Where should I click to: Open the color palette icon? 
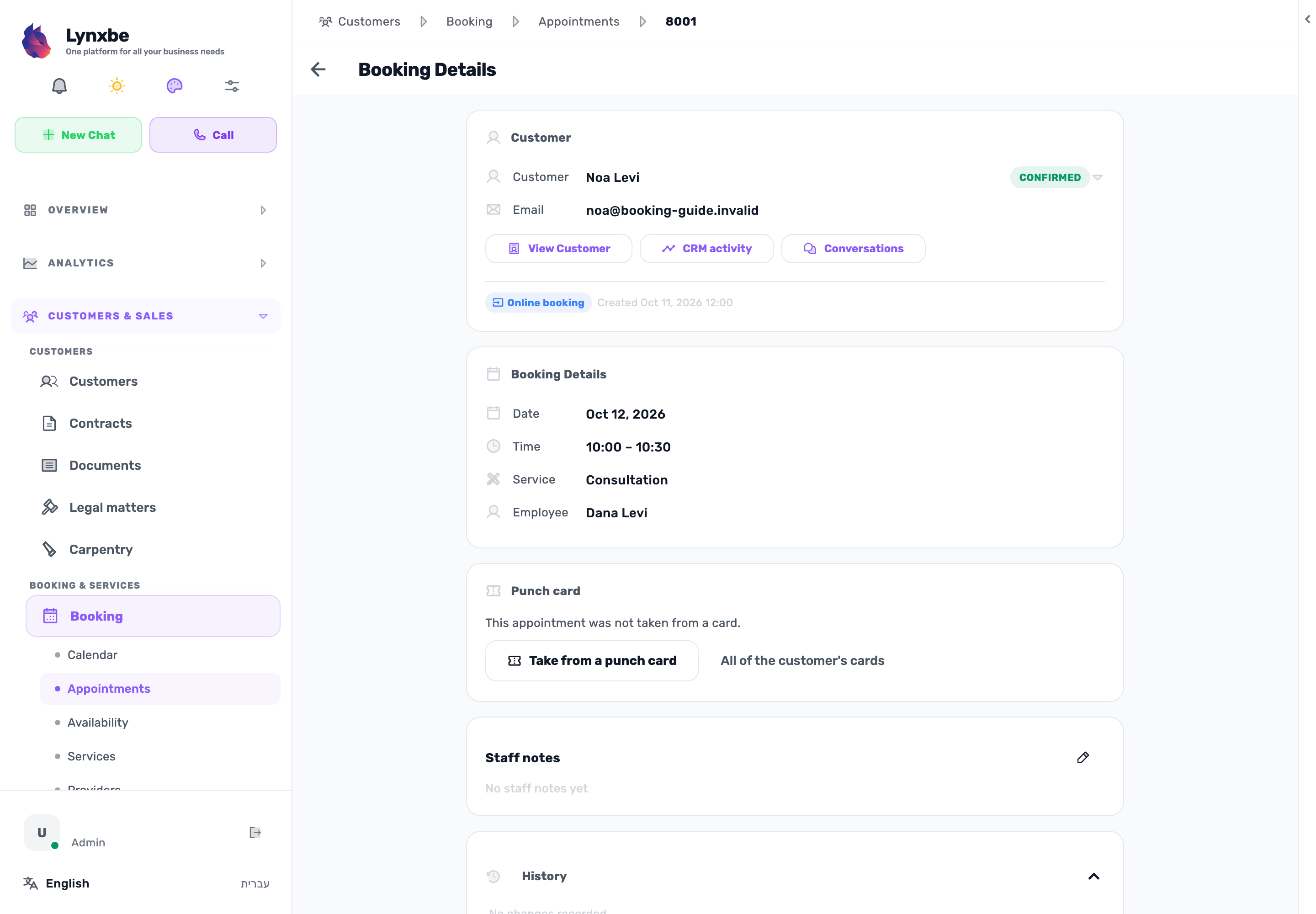click(174, 86)
